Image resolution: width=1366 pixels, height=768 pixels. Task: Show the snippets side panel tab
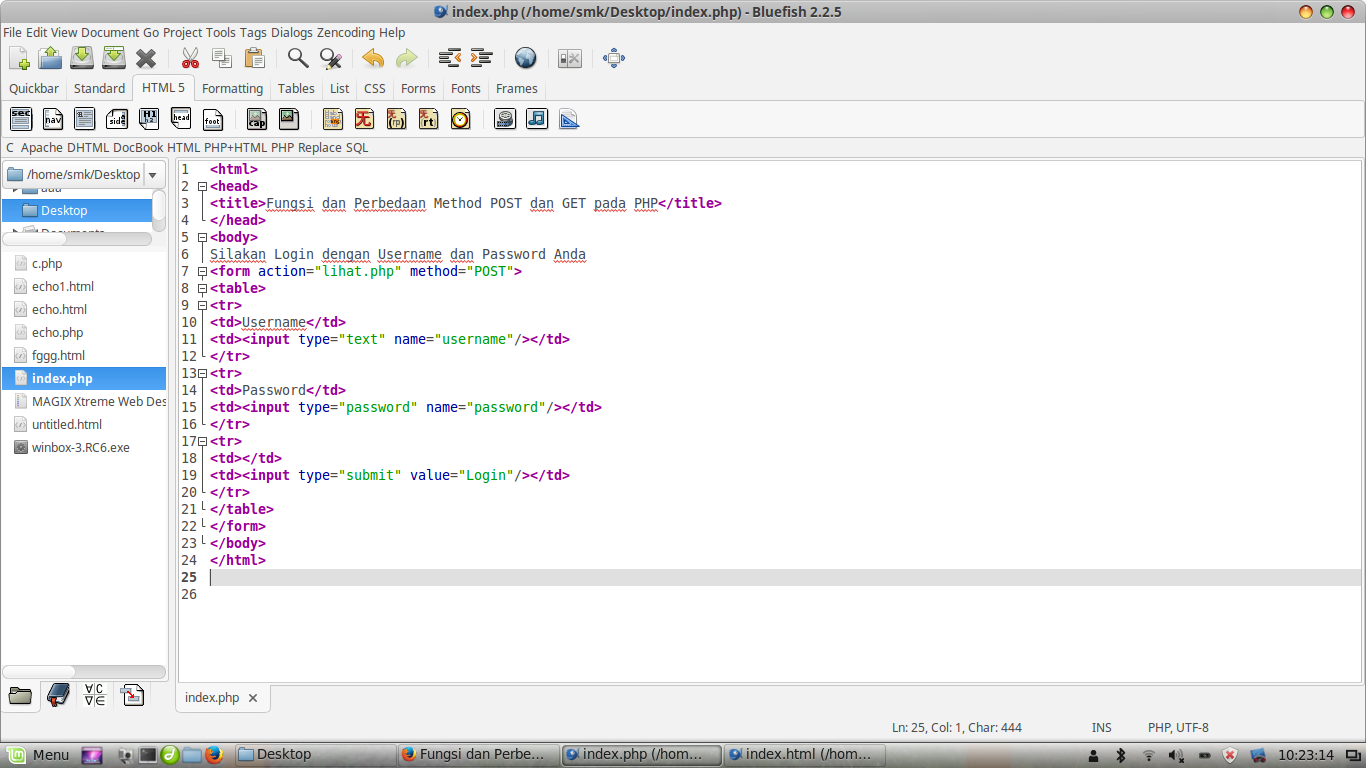click(132, 696)
